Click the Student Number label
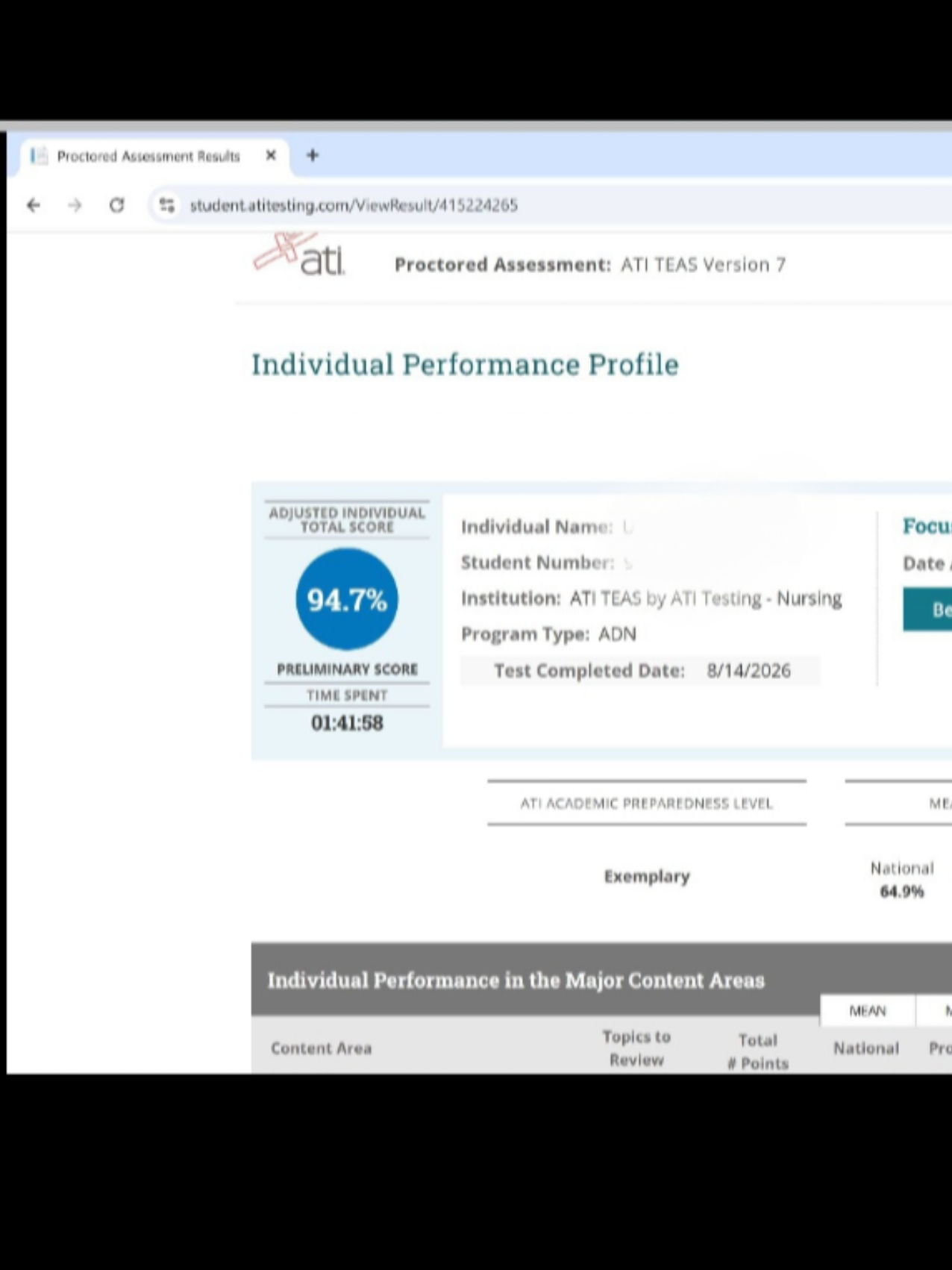952x1270 pixels. pyautogui.click(x=537, y=563)
